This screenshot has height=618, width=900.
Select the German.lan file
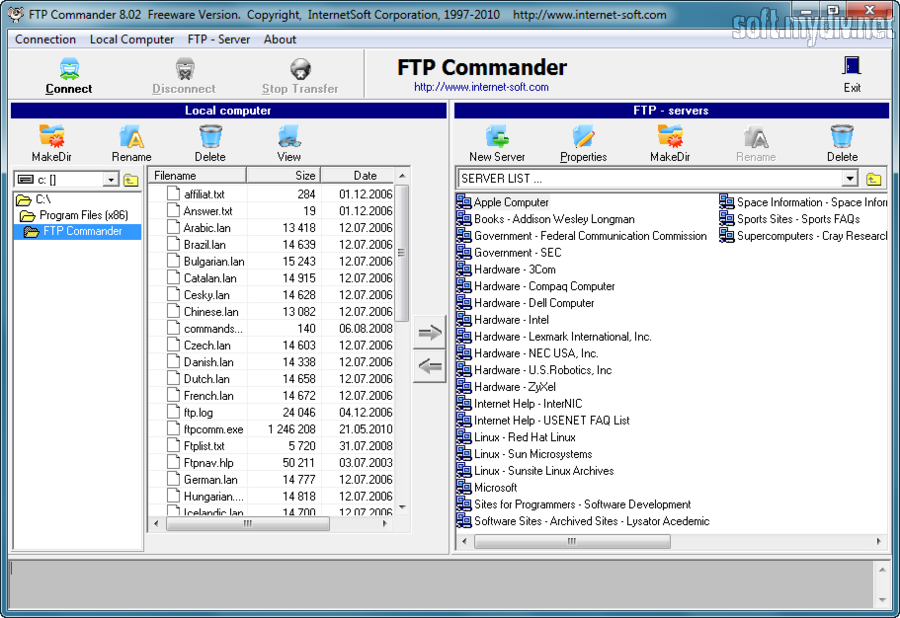coord(211,479)
